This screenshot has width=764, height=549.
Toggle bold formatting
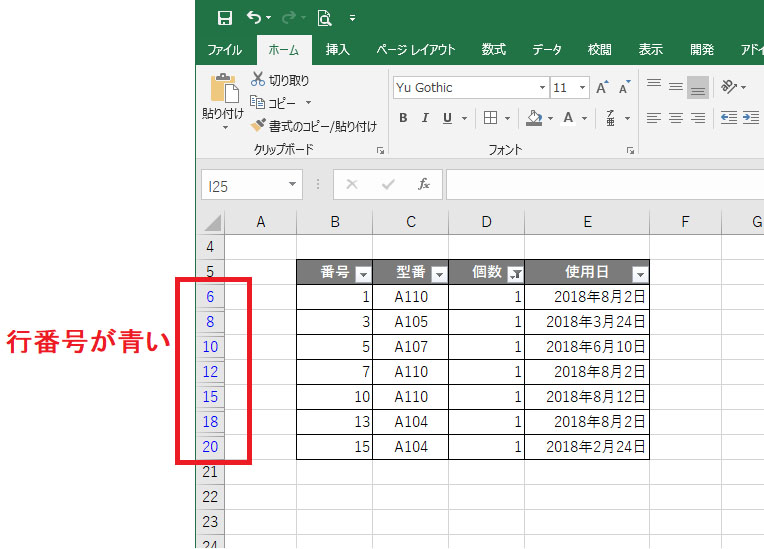pyautogui.click(x=403, y=118)
